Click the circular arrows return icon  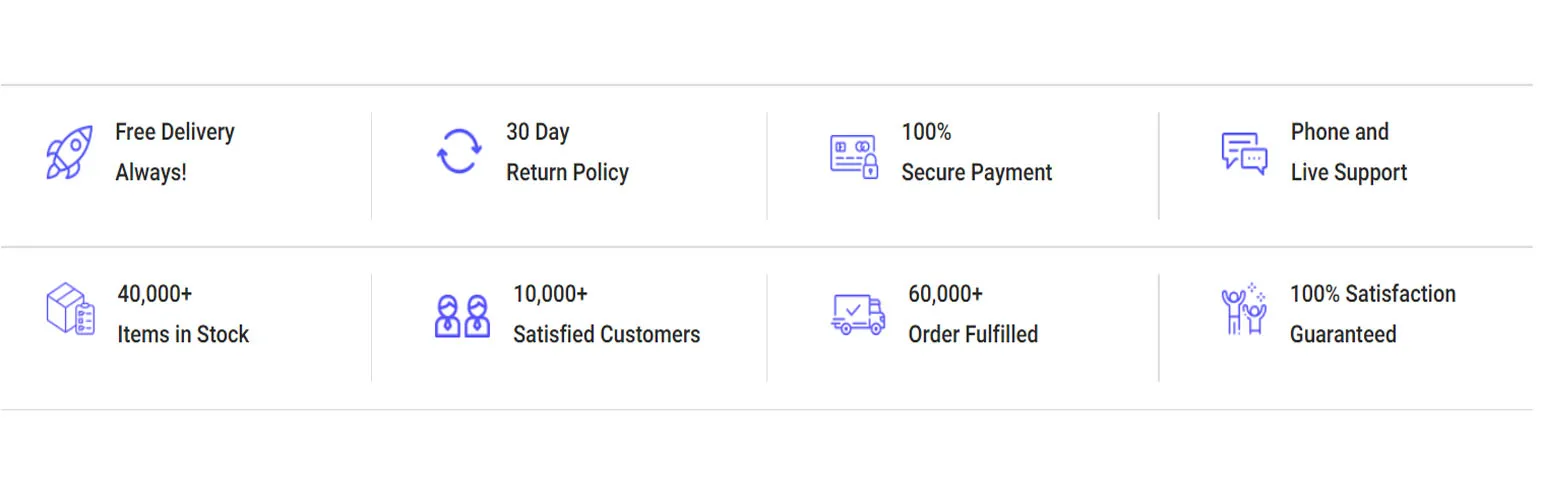coord(459,152)
